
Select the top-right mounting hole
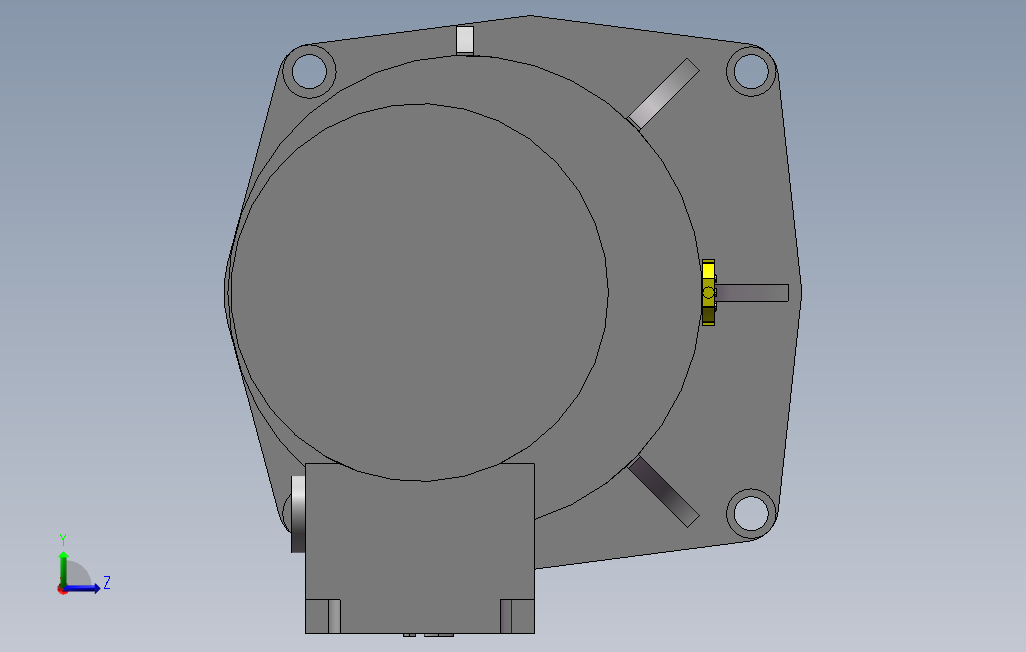(751, 71)
